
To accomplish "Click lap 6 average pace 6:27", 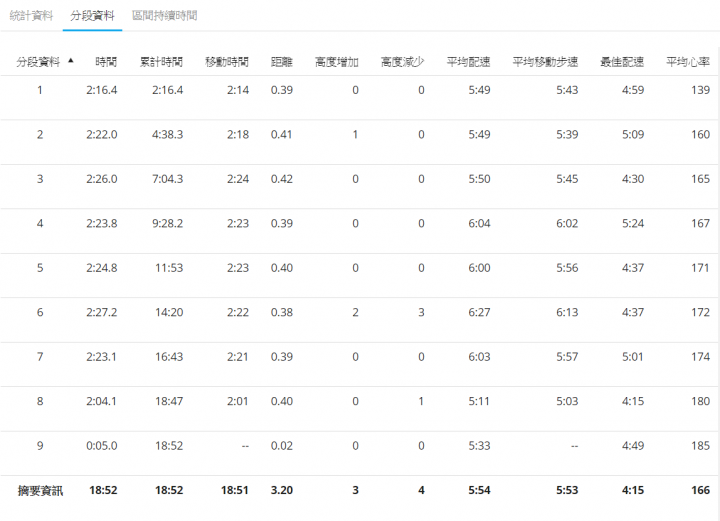I will coord(479,313).
